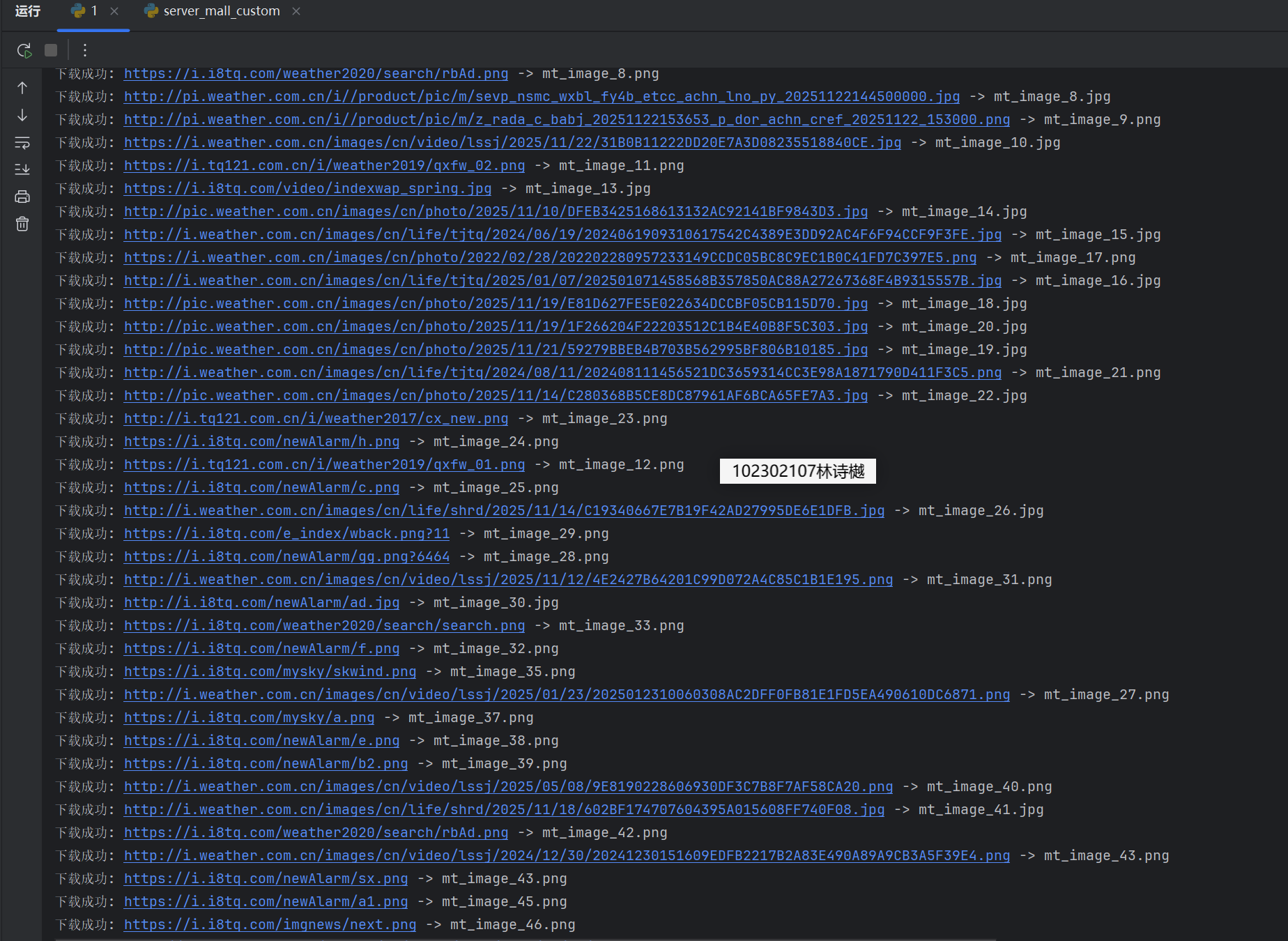Open the qxfw_02.png link
1288x941 pixels.
(324, 166)
